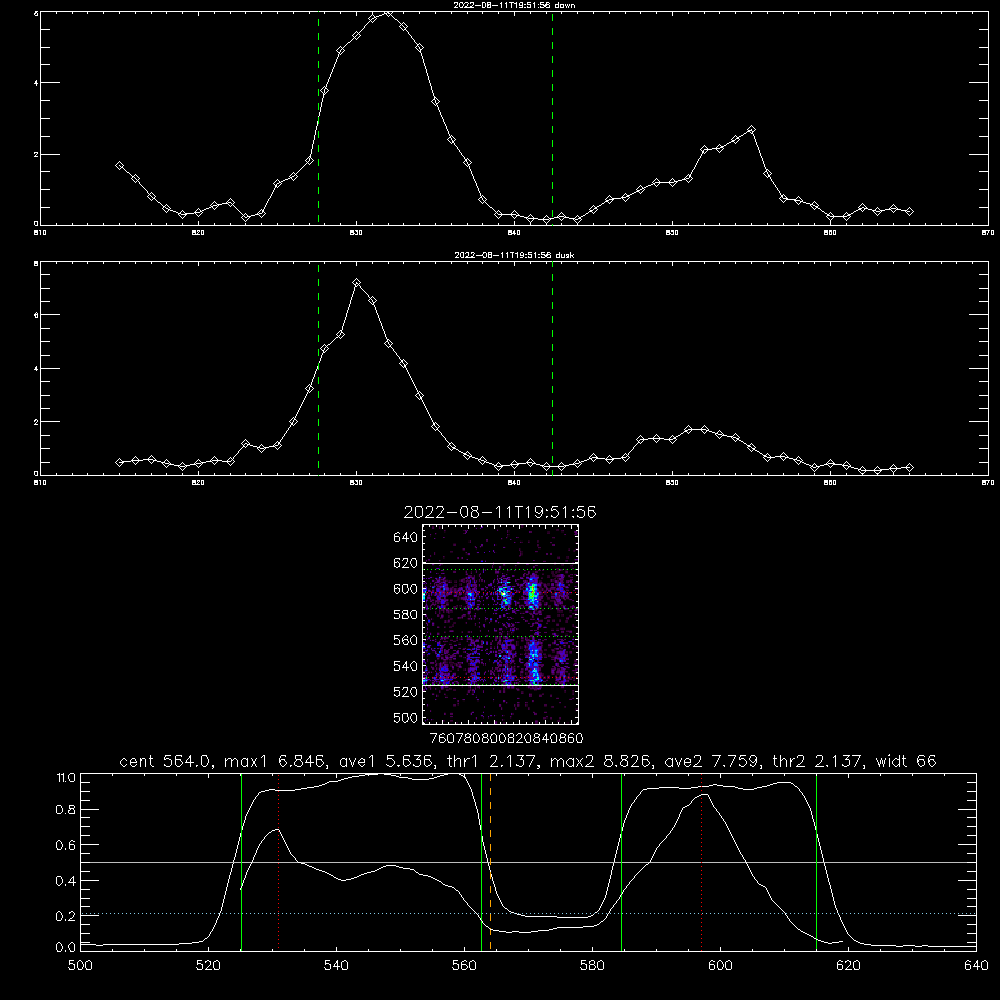Click the green solid line near 585 in bottom plot

[621, 862]
